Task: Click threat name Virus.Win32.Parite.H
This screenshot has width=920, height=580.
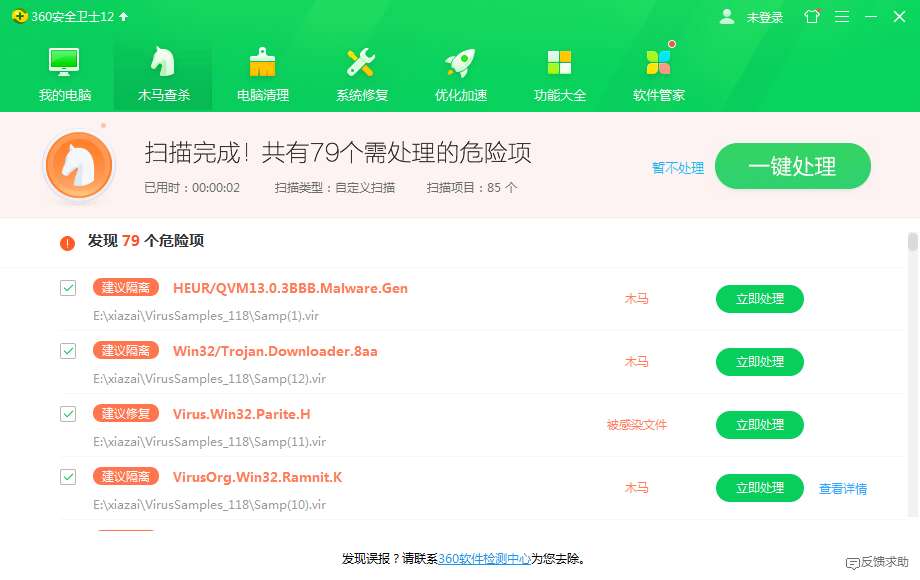Action: 242,414
